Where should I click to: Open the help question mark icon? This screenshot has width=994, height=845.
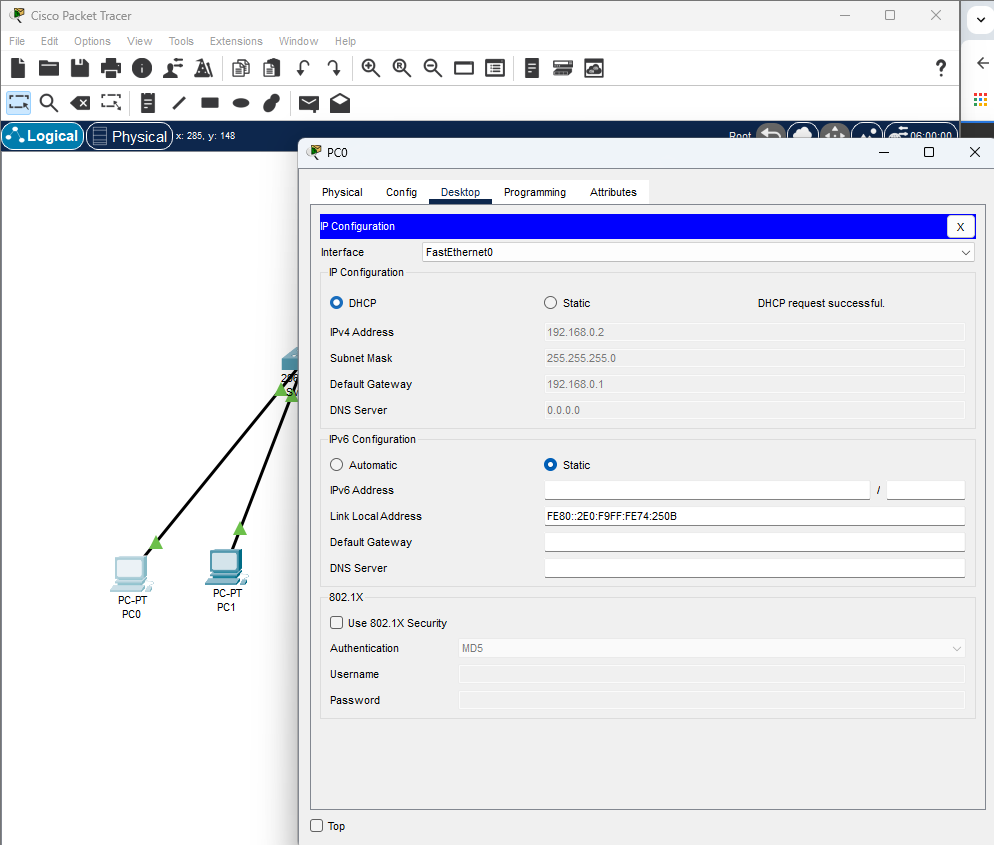coord(941,68)
